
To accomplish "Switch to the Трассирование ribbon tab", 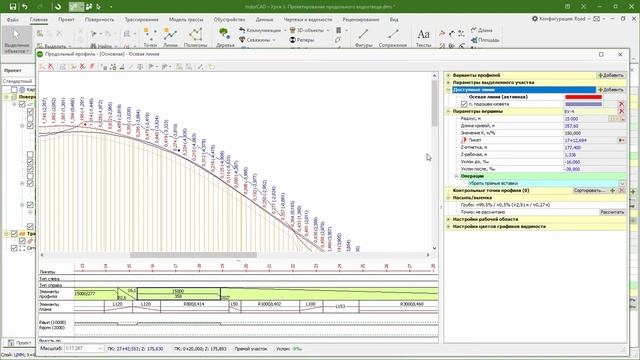I will click(x=141, y=19).
